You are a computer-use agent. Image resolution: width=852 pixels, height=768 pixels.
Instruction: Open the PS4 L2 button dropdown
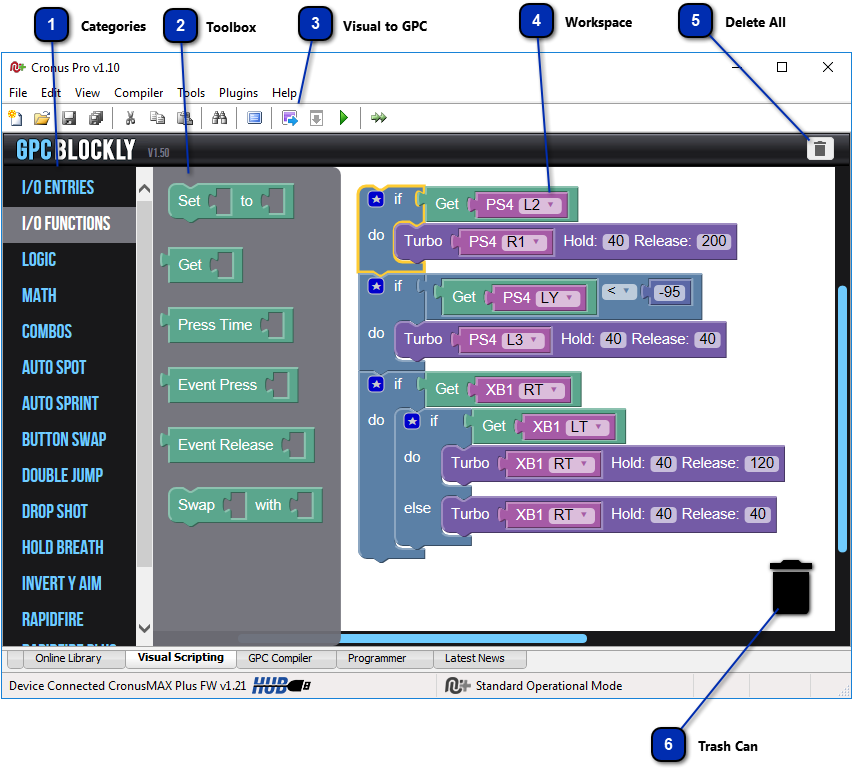(x=541, y=204)
